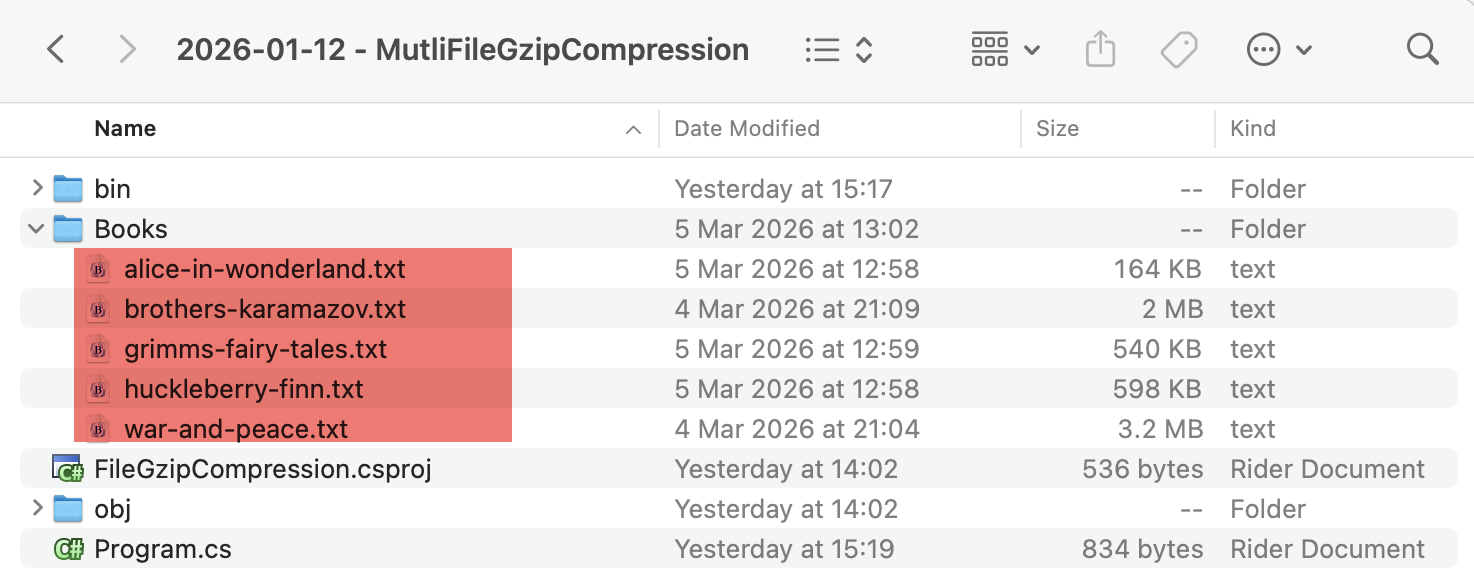Click the back navigation arrow
The image size is (1474, 582).
tap(56, 49)
